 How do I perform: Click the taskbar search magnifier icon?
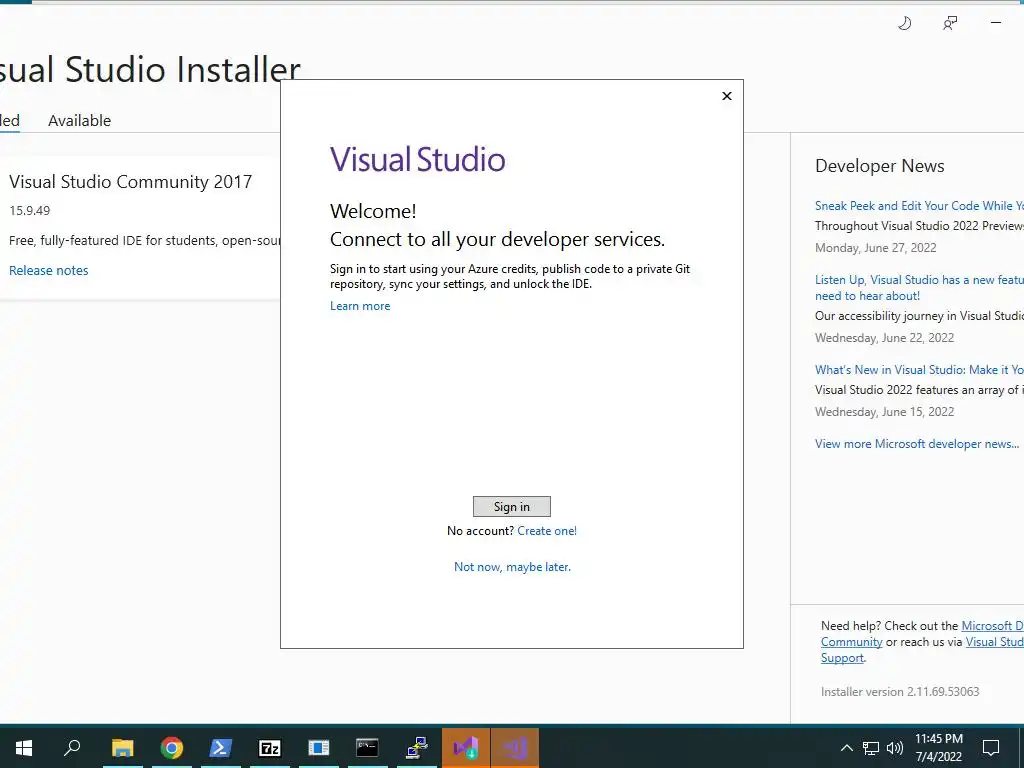point(72,748)
